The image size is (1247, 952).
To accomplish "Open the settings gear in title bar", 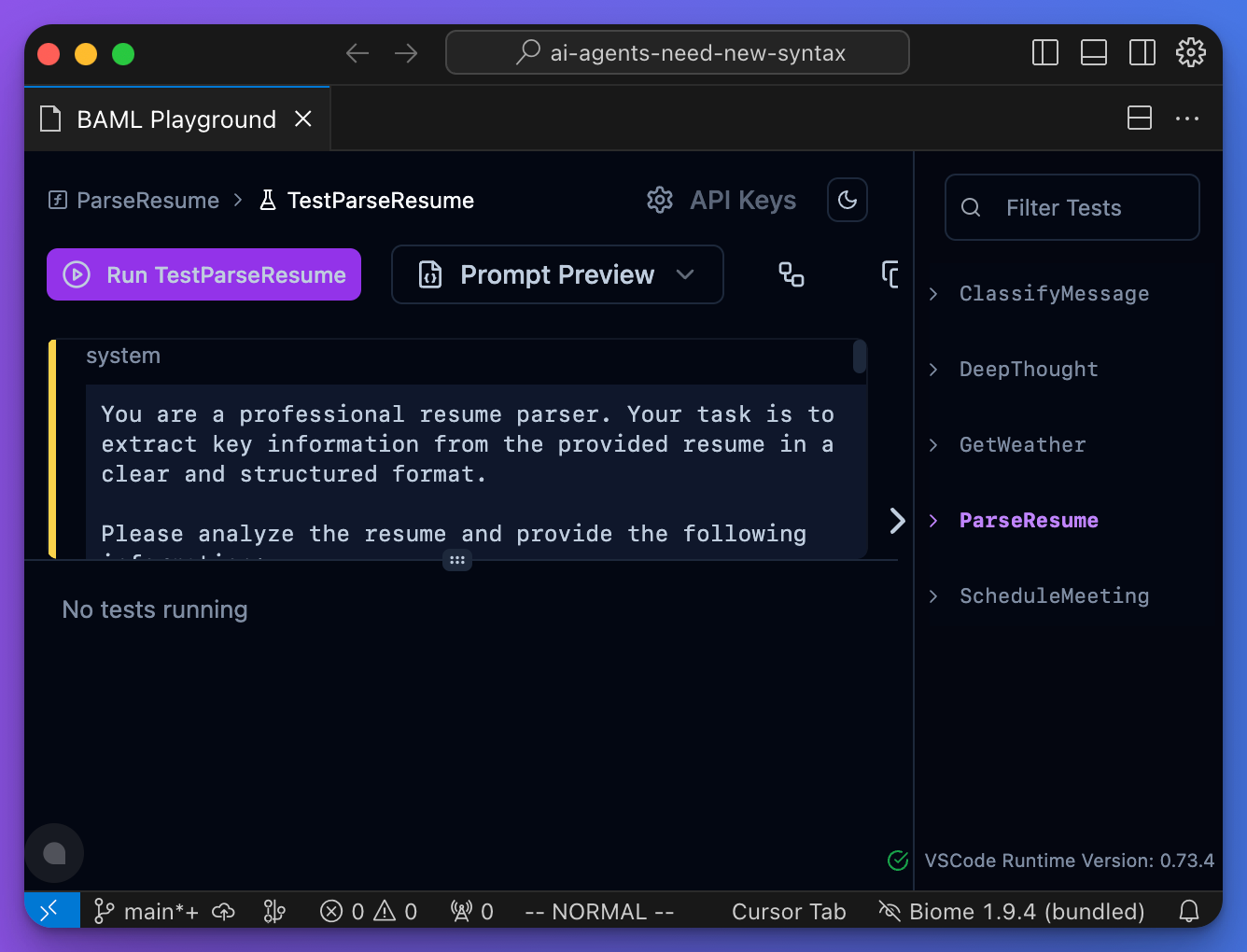I will click(x=1190, y=52).
